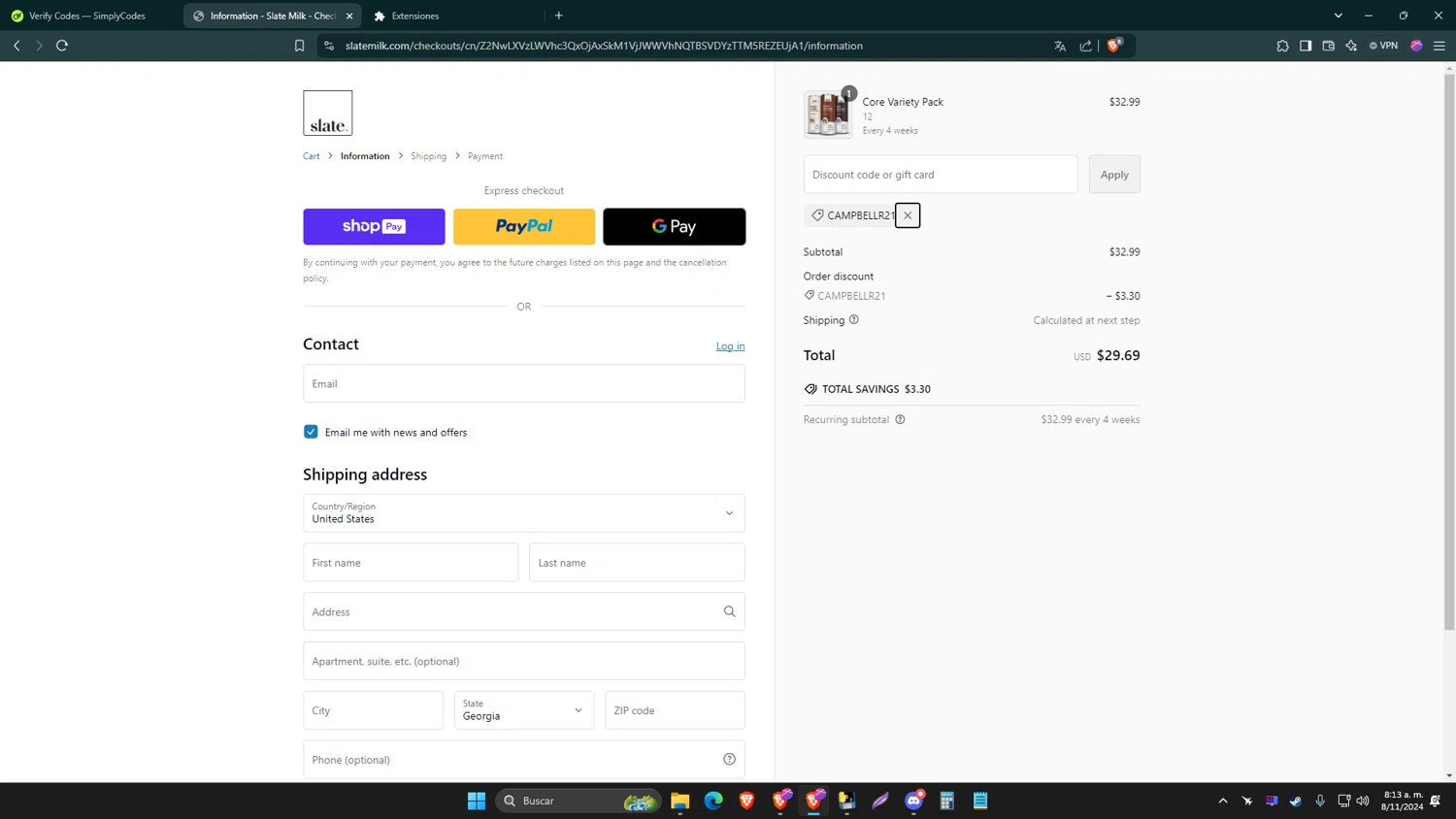
Task: Open the tab search chevron in title bar
Action: 1339,16
